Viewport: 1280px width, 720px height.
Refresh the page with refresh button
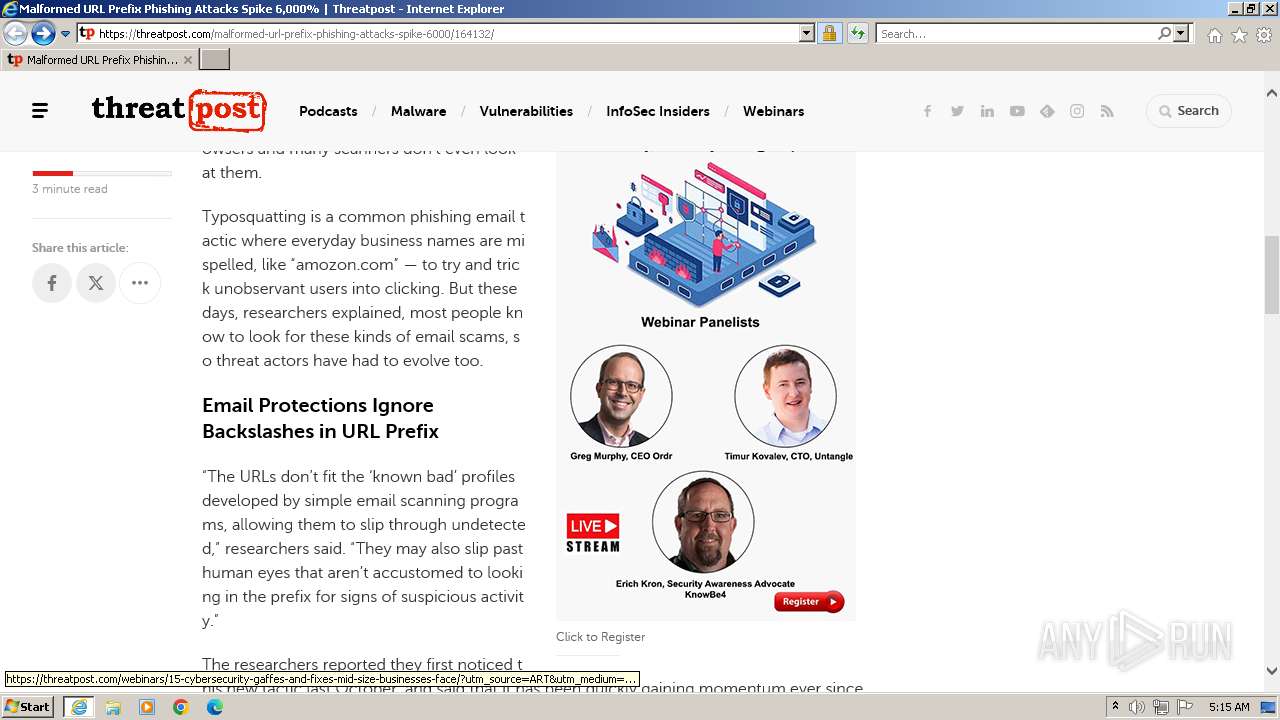coord(857,33)
